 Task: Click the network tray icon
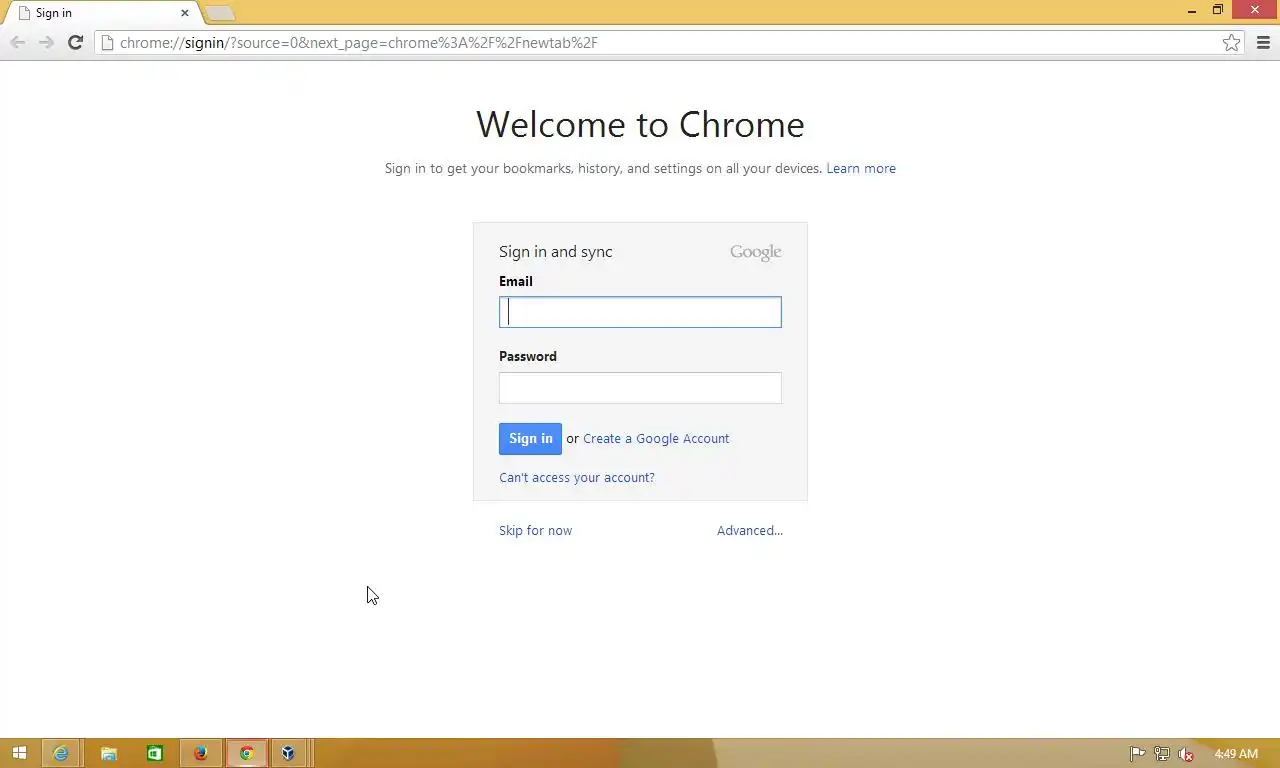(x=1162, y=754)
